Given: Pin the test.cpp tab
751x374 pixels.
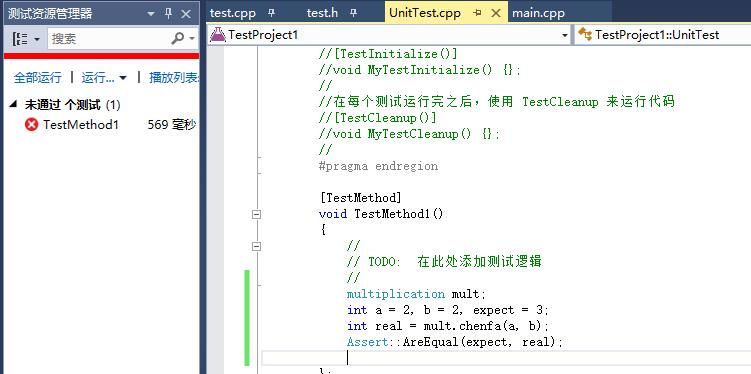Looking at the screenshot, I should tap(271, 13).
